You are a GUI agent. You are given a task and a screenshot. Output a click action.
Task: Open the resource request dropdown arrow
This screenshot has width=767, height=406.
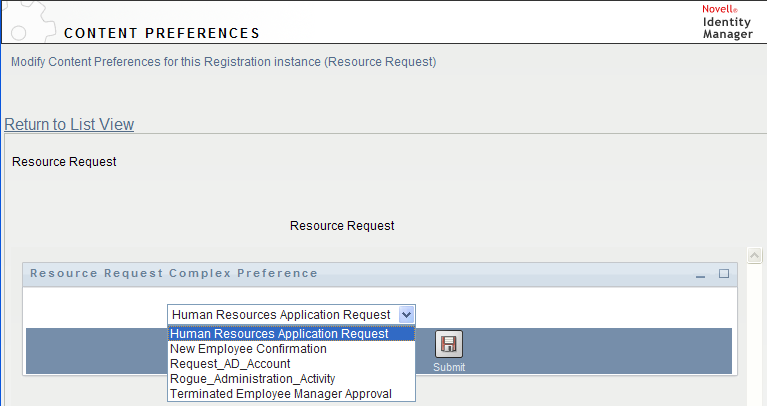click(x=406, y=315)
